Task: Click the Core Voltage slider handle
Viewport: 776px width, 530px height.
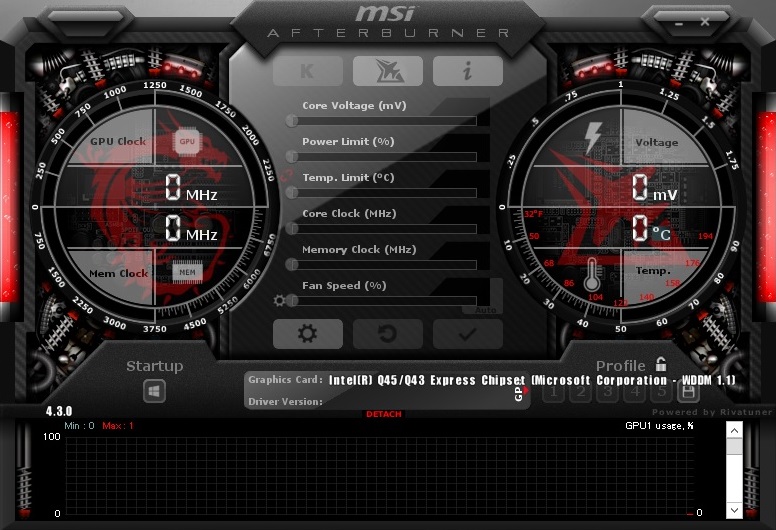Action: (292, 120)
